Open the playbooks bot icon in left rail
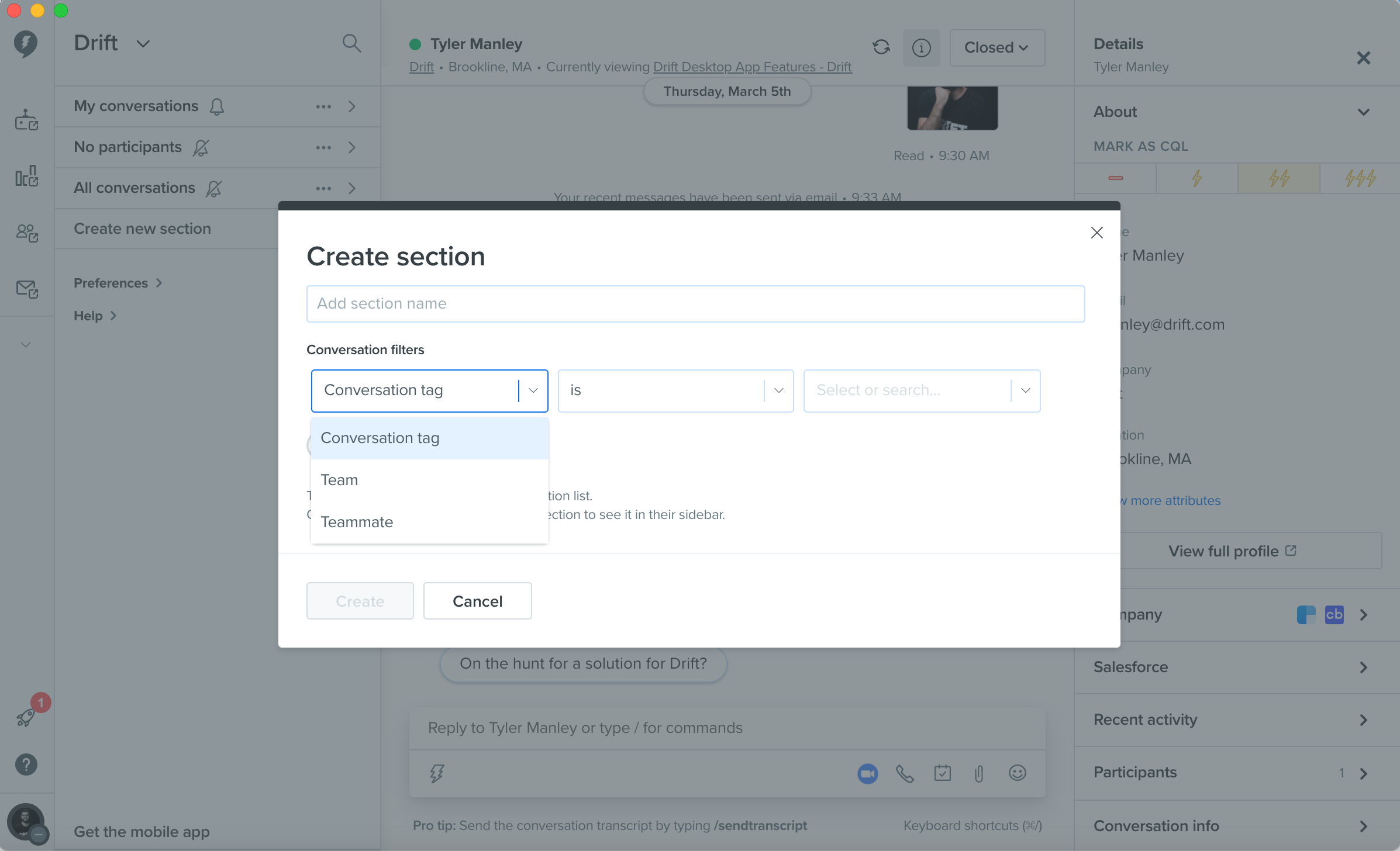1400x851 pixels. [26, 120]
